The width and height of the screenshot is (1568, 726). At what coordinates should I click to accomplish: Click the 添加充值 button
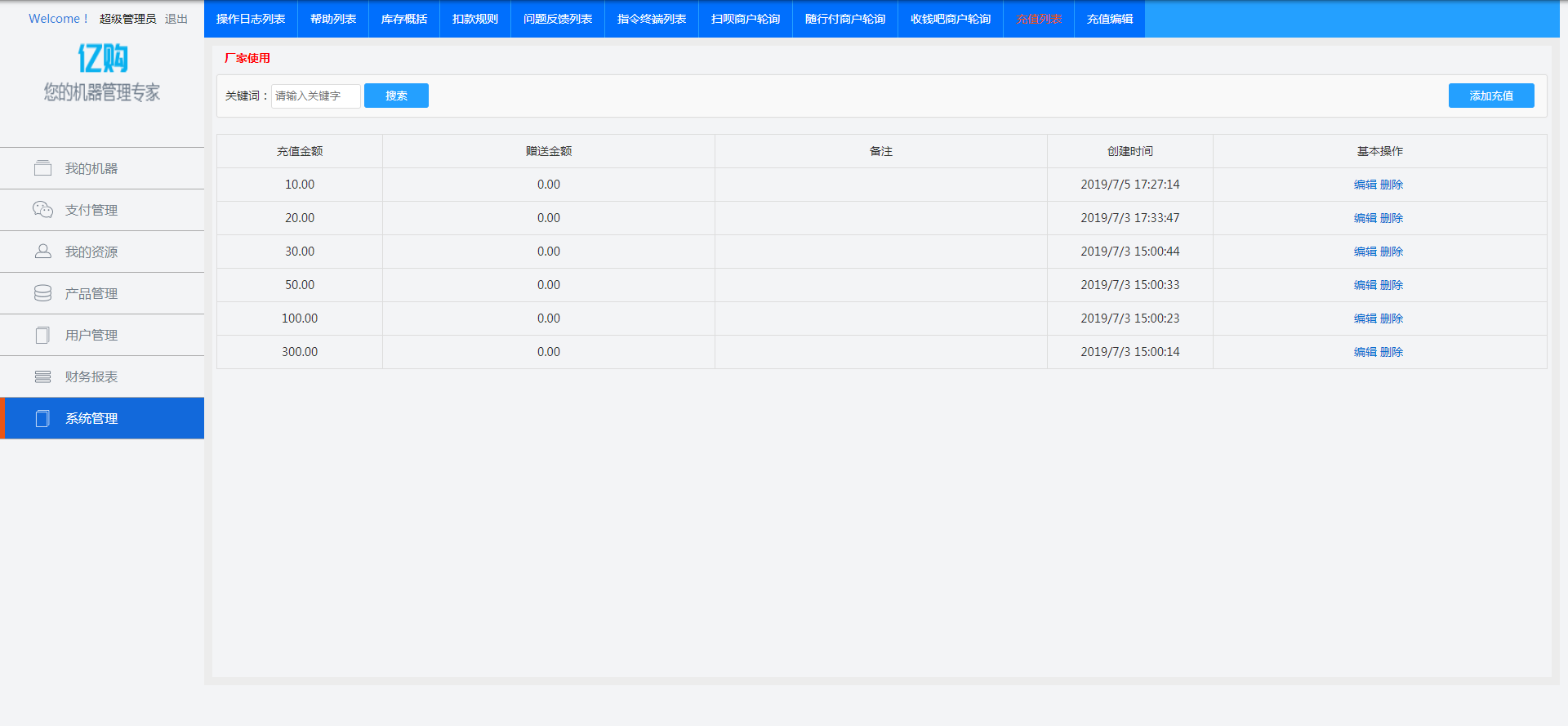tap(1491, 96)
